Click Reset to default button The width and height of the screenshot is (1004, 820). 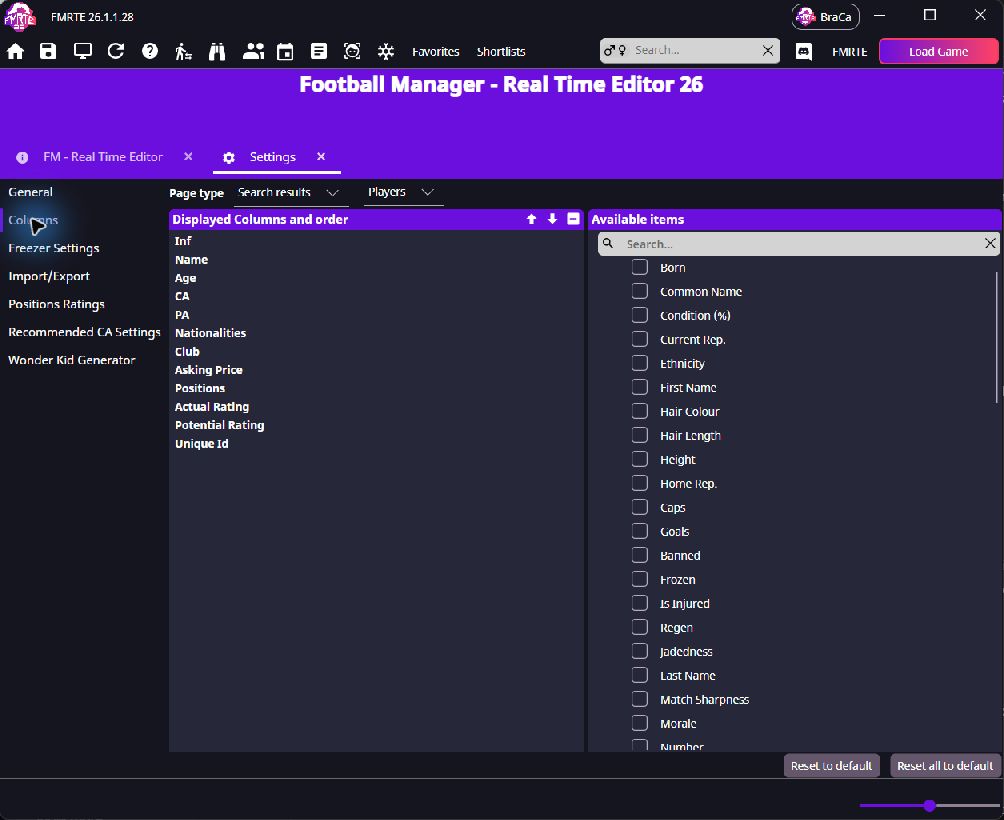tap(831, 766)
